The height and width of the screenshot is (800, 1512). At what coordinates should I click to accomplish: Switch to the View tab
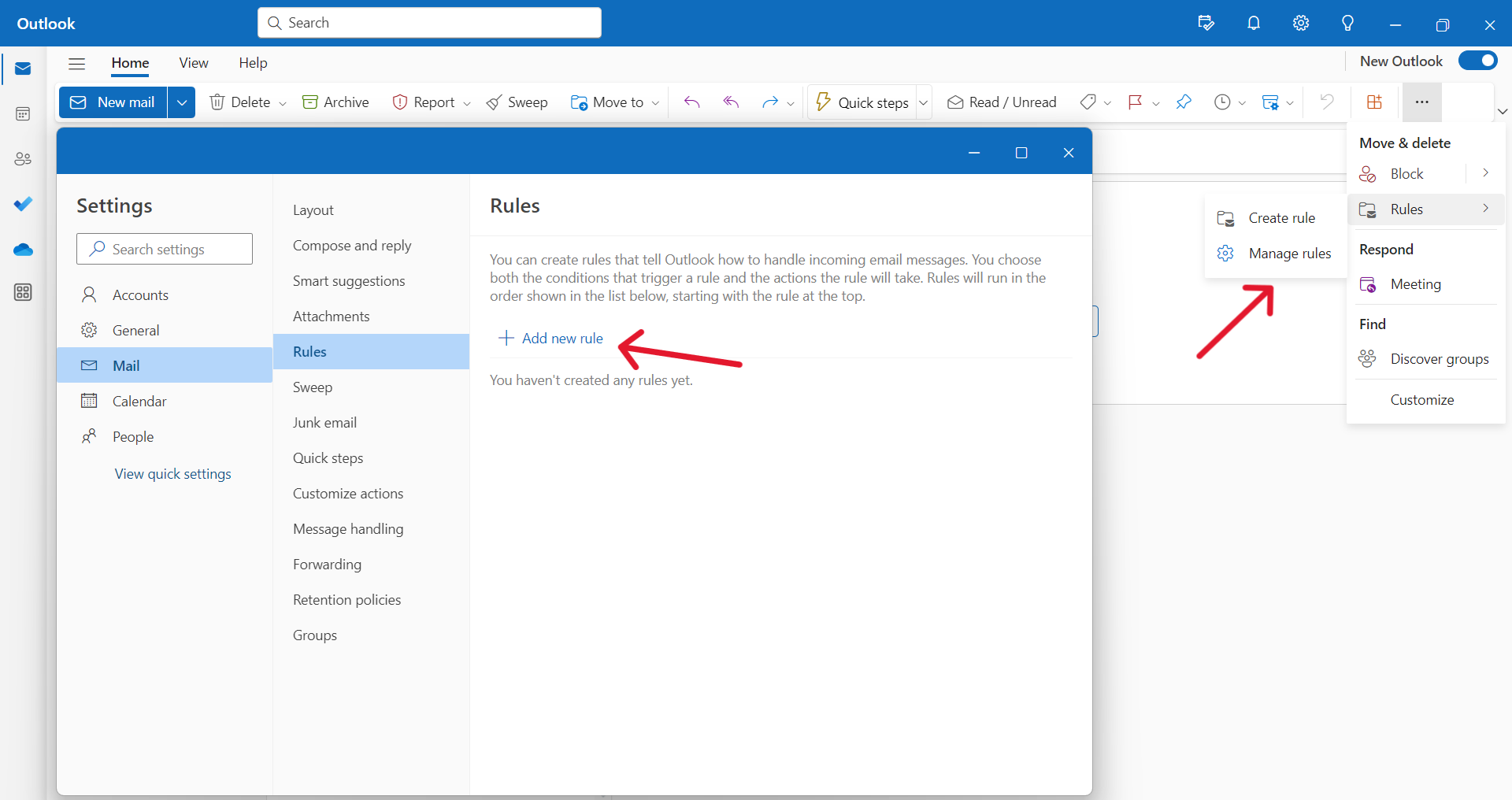pyautogui.click(x=193, y=63)
